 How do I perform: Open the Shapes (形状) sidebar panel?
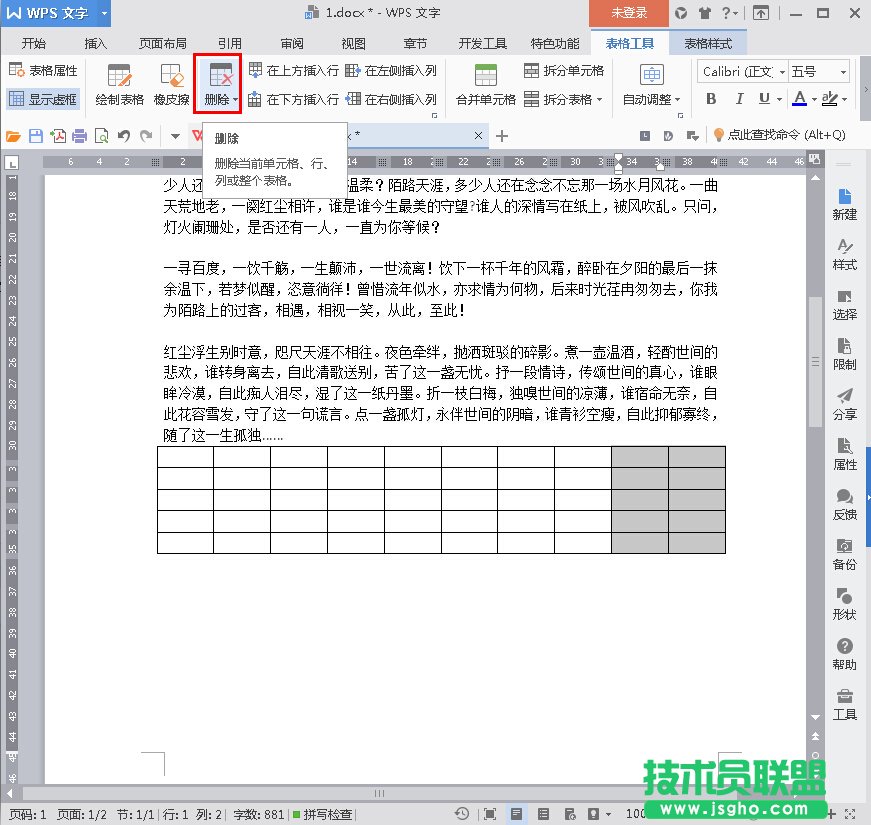[844, 604]
